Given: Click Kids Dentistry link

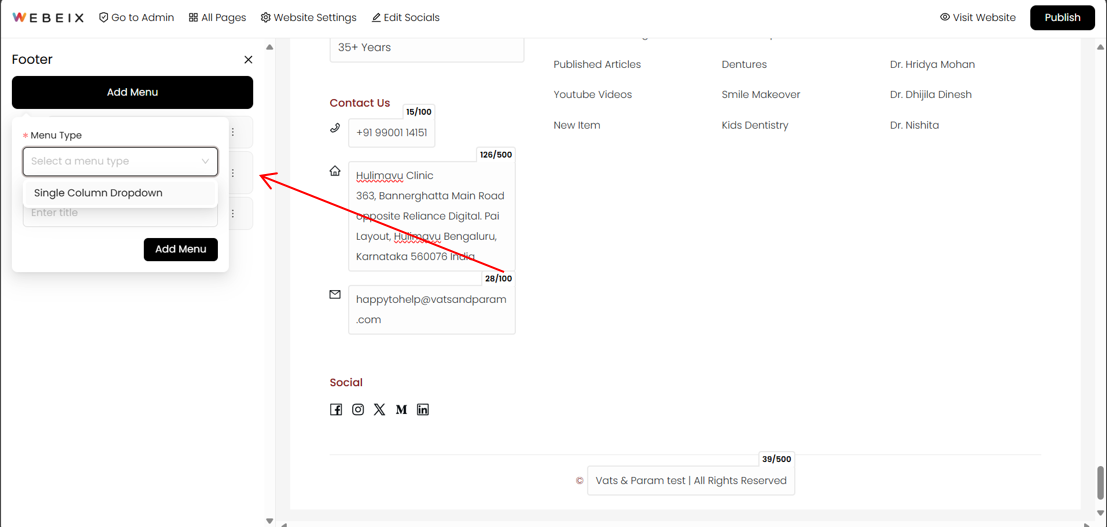Looking at the screenshot, I should (755, 126).
